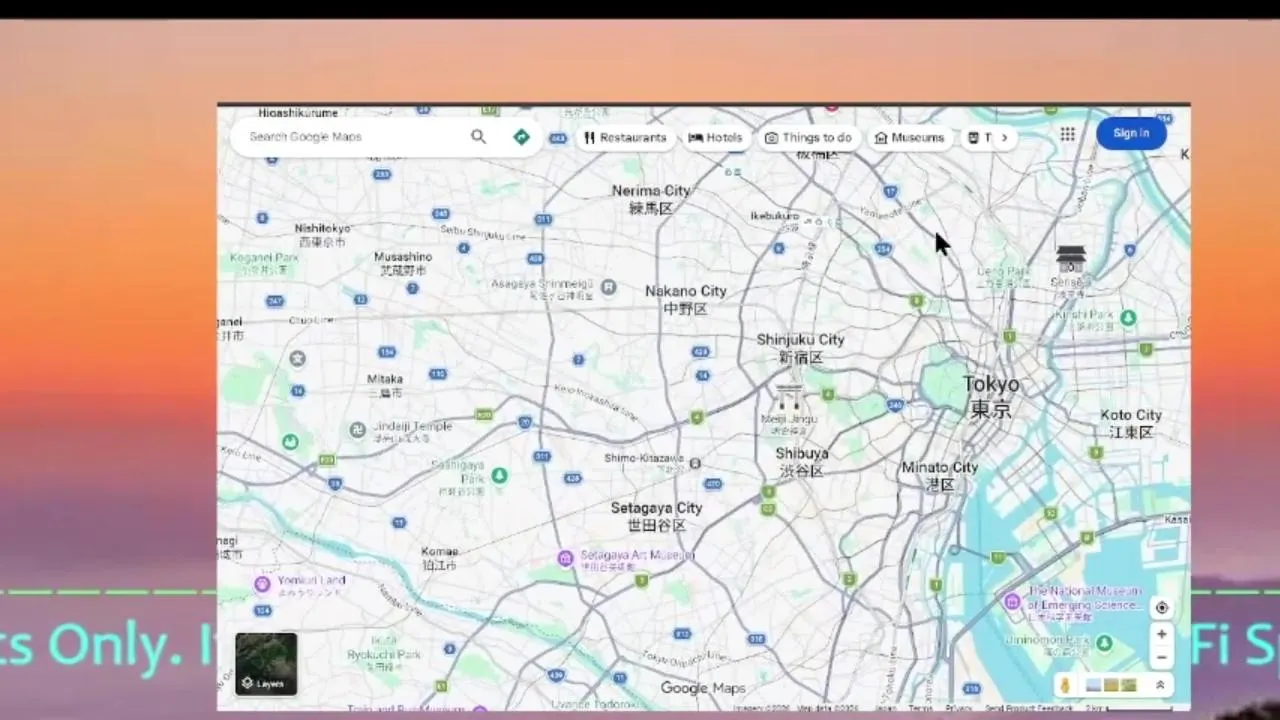Select the Restaurants category chip
The height and width of the screenshot is (720, 1280).
(x=625, y=138)
